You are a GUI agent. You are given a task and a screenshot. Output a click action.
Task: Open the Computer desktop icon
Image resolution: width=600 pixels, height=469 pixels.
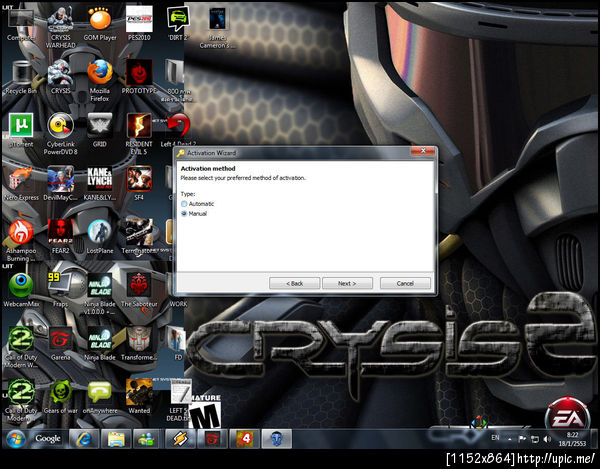point(21,24)
